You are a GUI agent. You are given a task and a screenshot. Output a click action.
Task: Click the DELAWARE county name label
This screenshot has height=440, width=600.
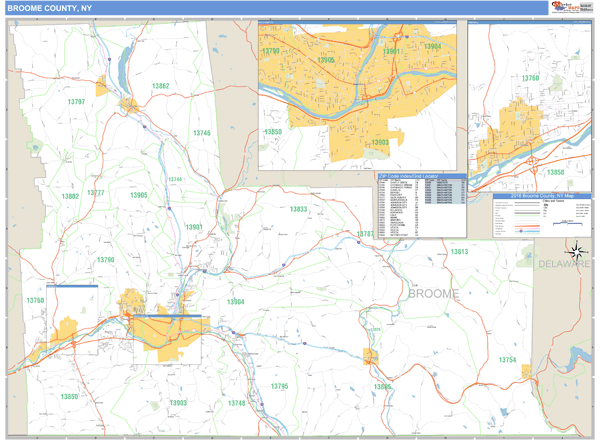[x=564, y=264]
